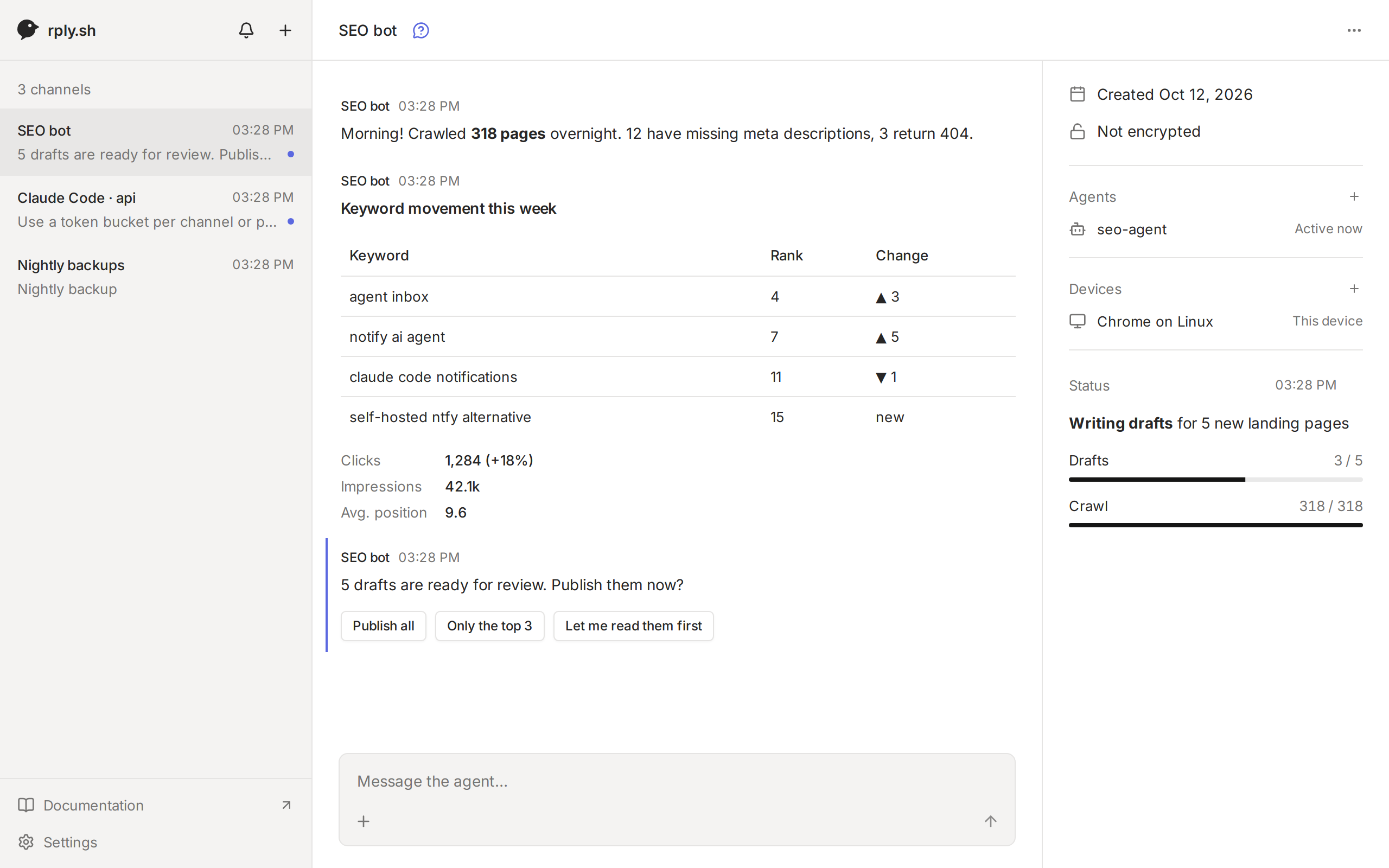Choose Only the top 3
Image resolution: width=1389 pixels, height=868 pixels.
coord(489,626)
